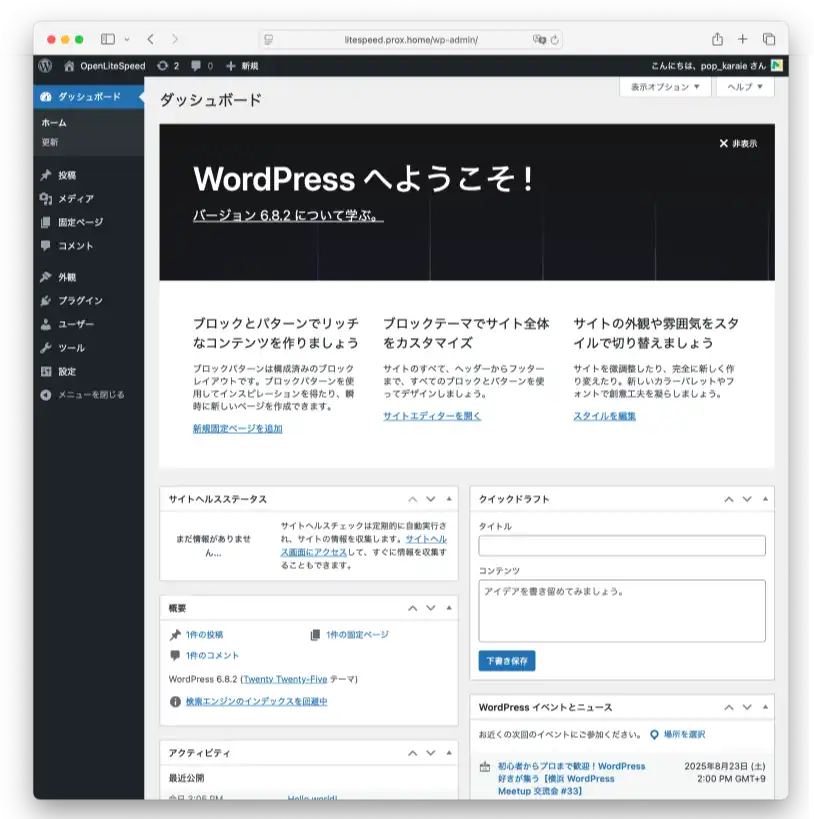Screen dimensions: 814x819
Task: Click 下書き保存 save draft button
Action: 507,661
